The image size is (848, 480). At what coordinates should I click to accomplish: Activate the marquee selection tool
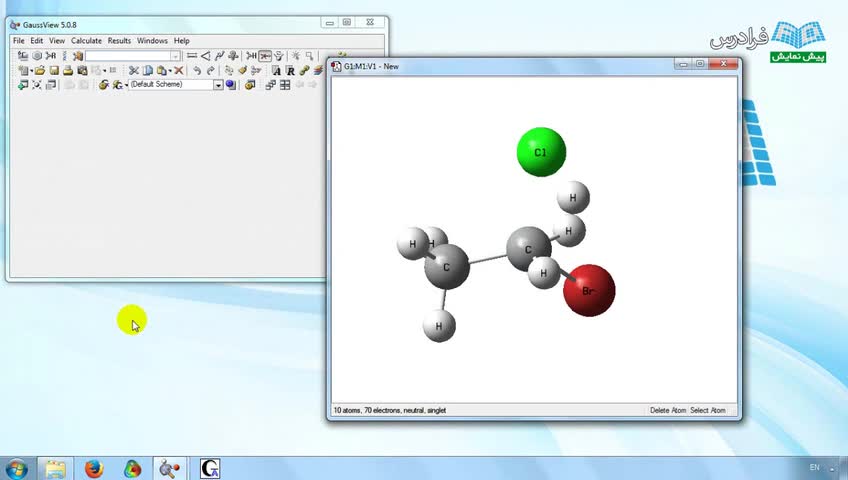(309, 56)
